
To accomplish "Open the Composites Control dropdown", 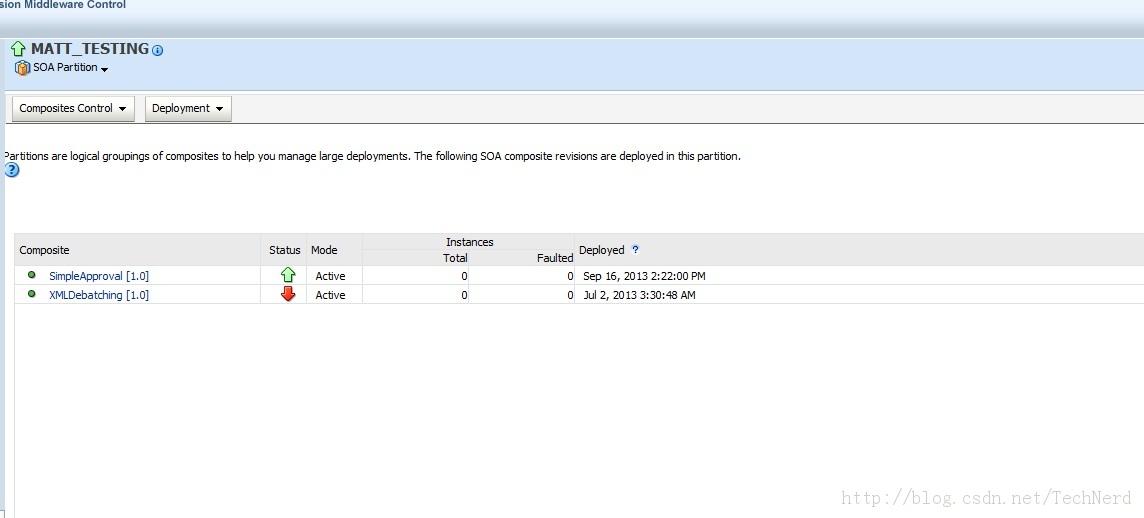I will [74, 108].
